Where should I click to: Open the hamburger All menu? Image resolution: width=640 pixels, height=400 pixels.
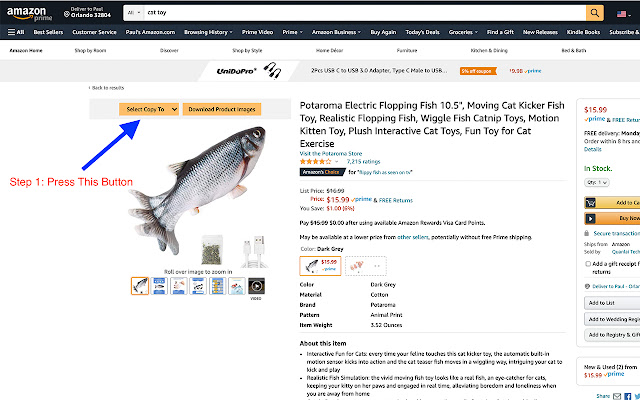pos(16,32)
